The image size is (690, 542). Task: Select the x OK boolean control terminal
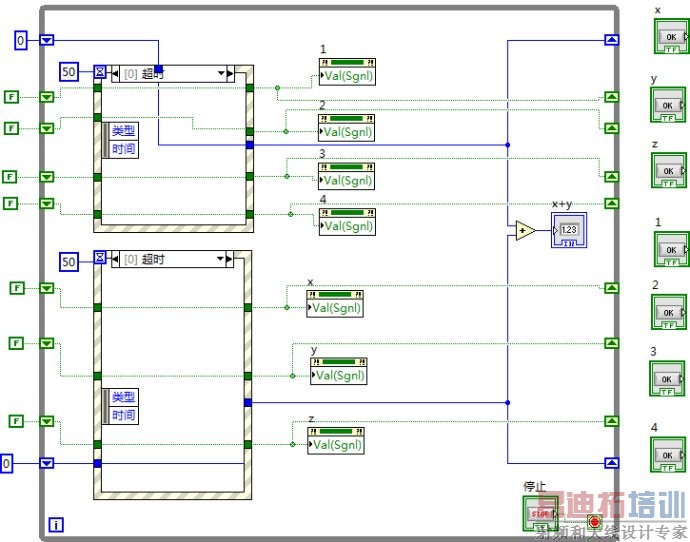(672, 36)
